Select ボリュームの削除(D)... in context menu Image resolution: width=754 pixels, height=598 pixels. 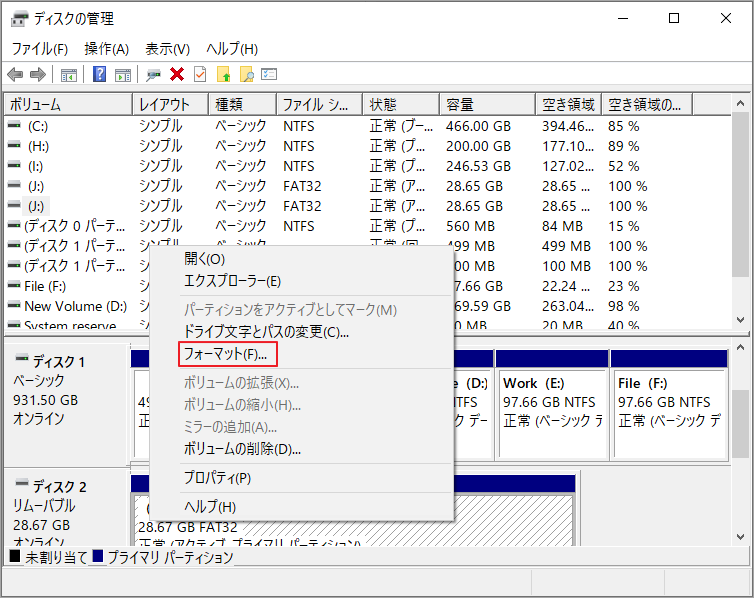coord(302,449)
